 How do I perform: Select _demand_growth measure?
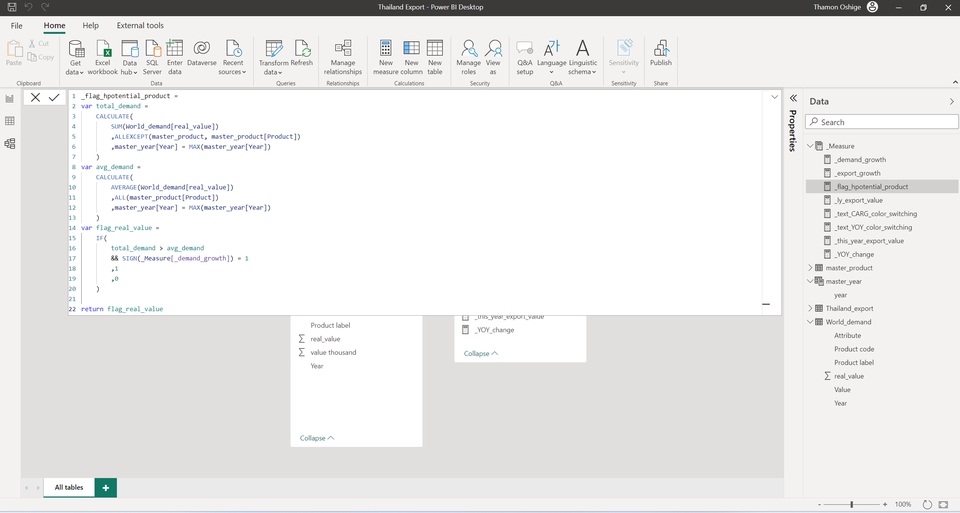point(860,160)
